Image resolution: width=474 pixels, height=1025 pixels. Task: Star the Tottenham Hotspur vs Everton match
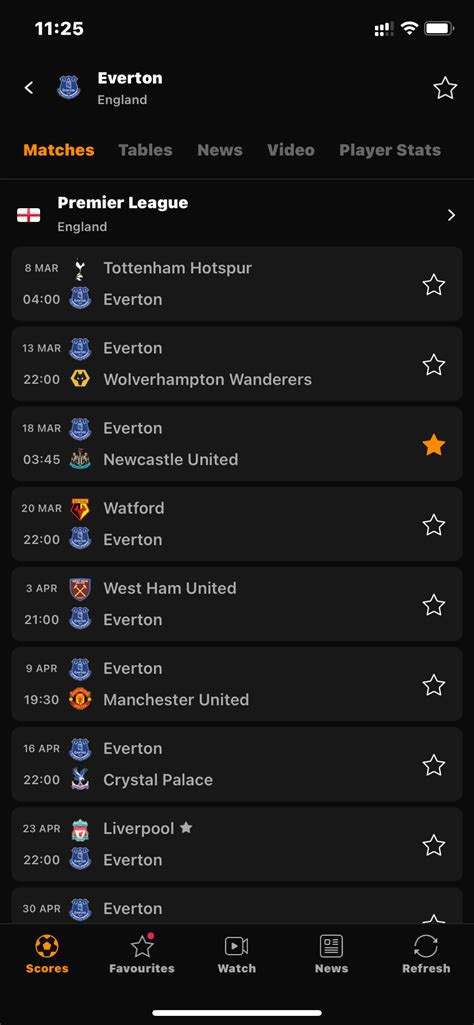pos(434,284)
